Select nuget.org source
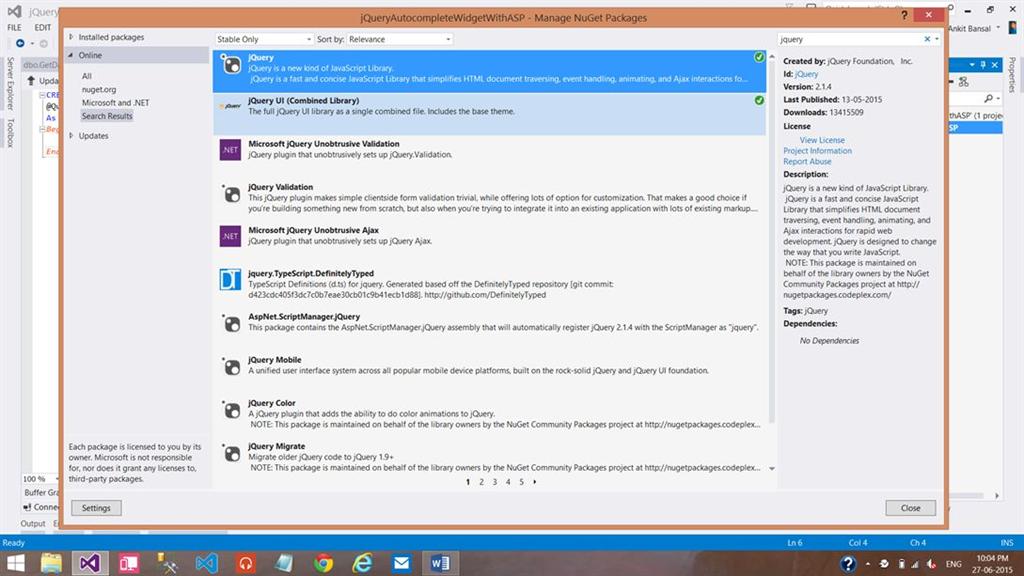 [x=99, y=89]
